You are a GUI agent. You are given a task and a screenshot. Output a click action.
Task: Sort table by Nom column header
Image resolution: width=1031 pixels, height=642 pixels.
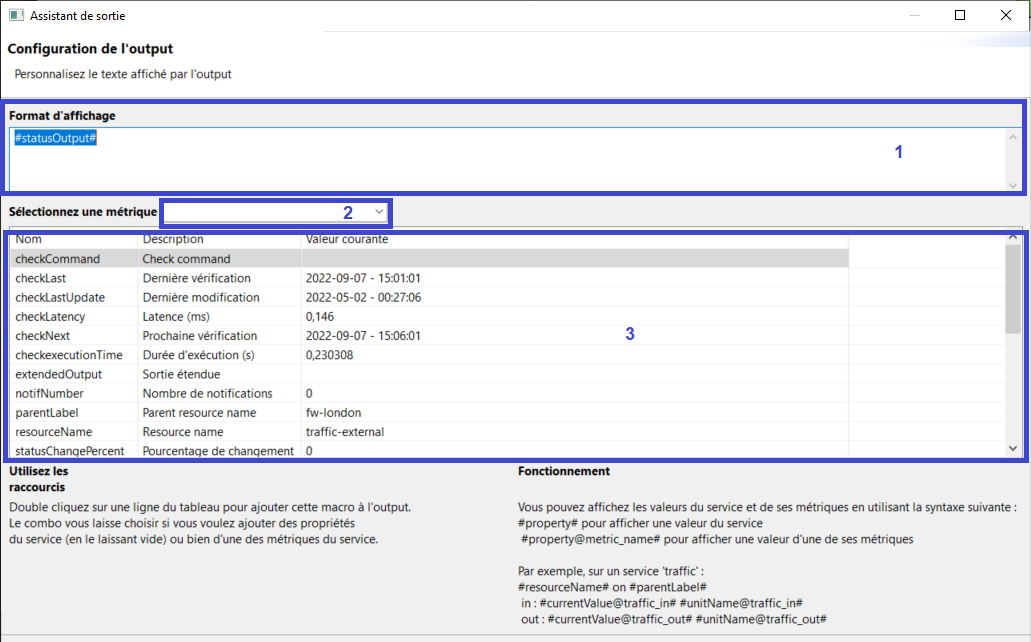73,240
